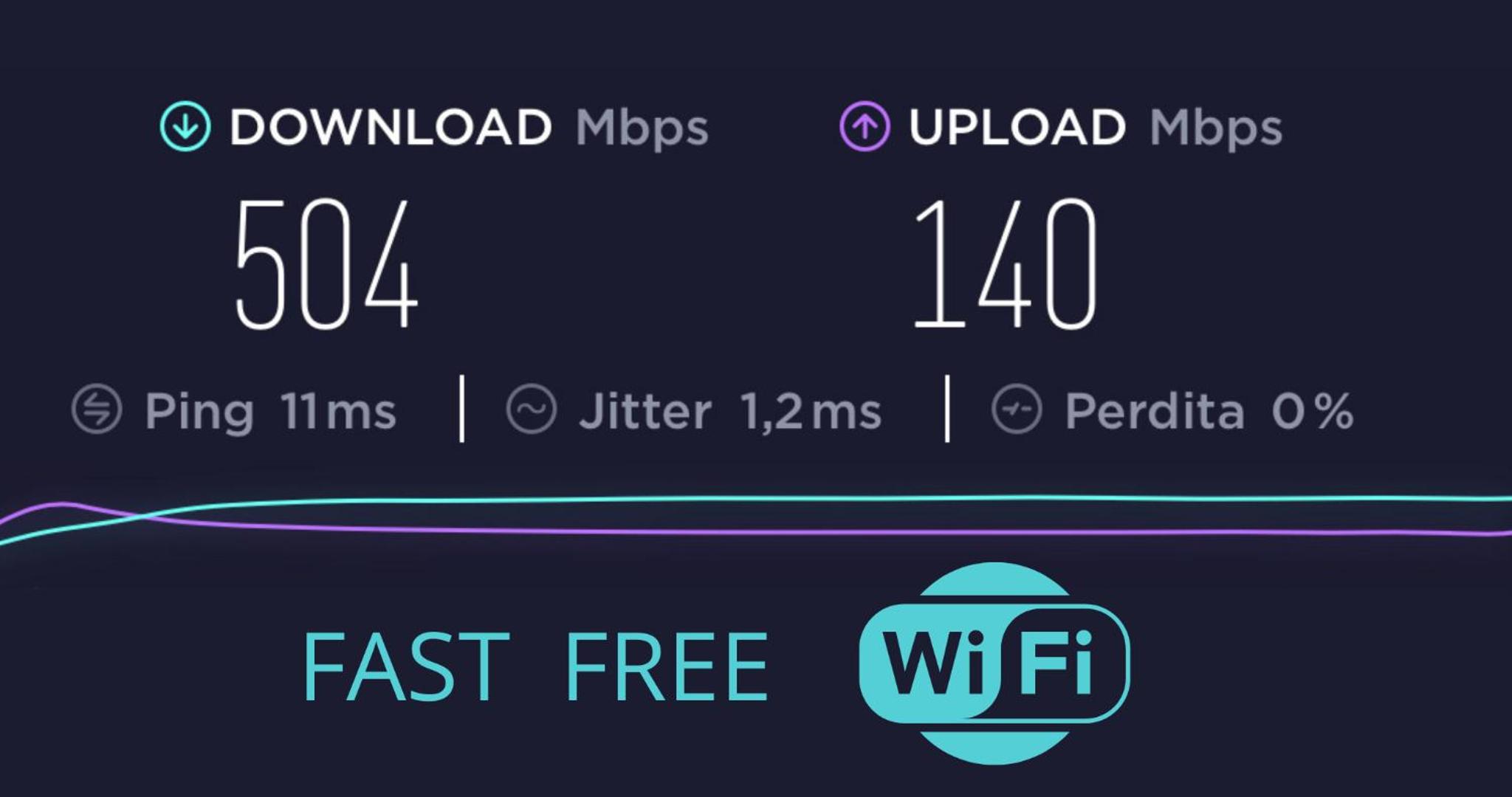Click the Perdita 0% reading
Screen dimensions: 1512x797
(x=1209, y=410)
